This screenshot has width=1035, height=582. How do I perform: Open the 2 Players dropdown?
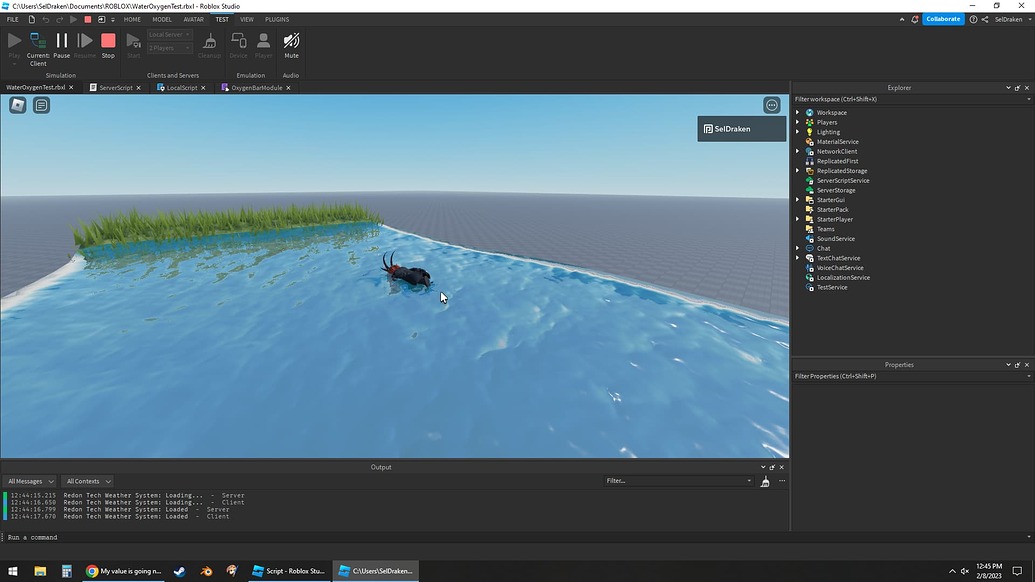point(168,47)
